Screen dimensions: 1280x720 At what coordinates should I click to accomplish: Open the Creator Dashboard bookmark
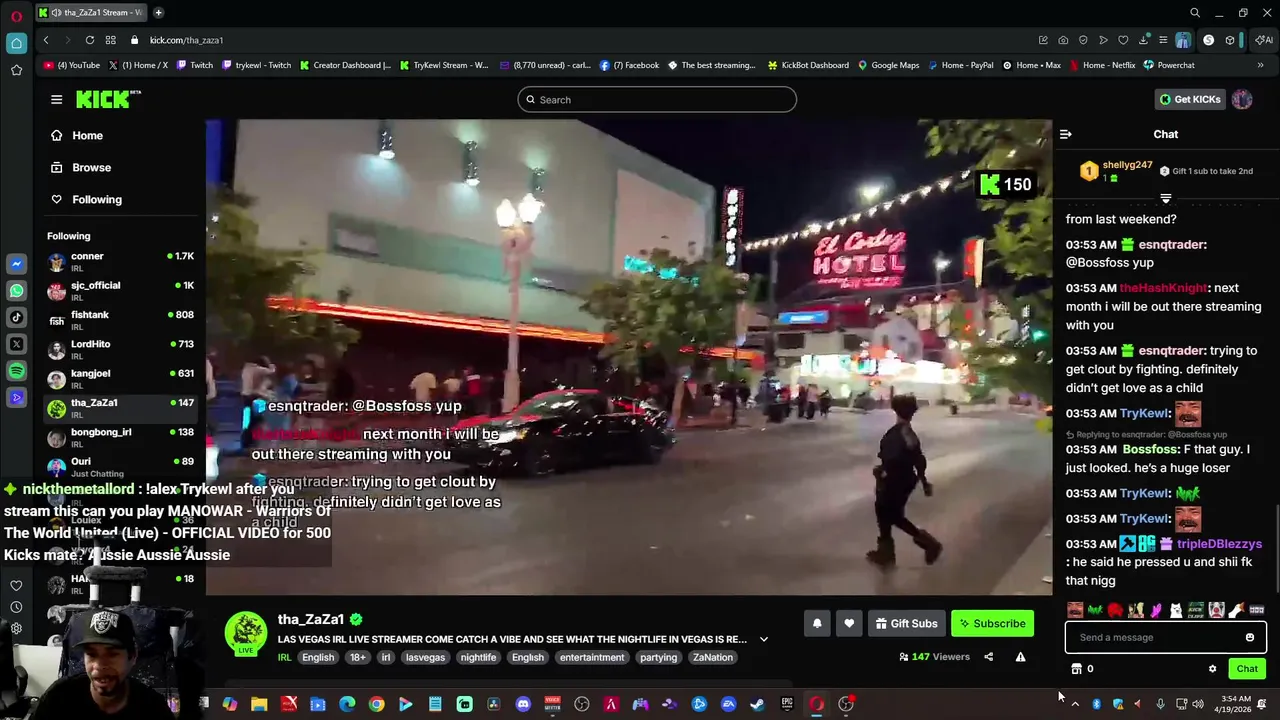click(x=345, y=65)
